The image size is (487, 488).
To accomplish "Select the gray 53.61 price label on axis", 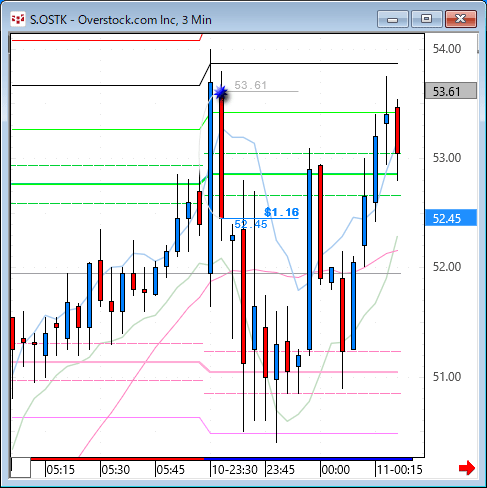I will pos(451,91).
